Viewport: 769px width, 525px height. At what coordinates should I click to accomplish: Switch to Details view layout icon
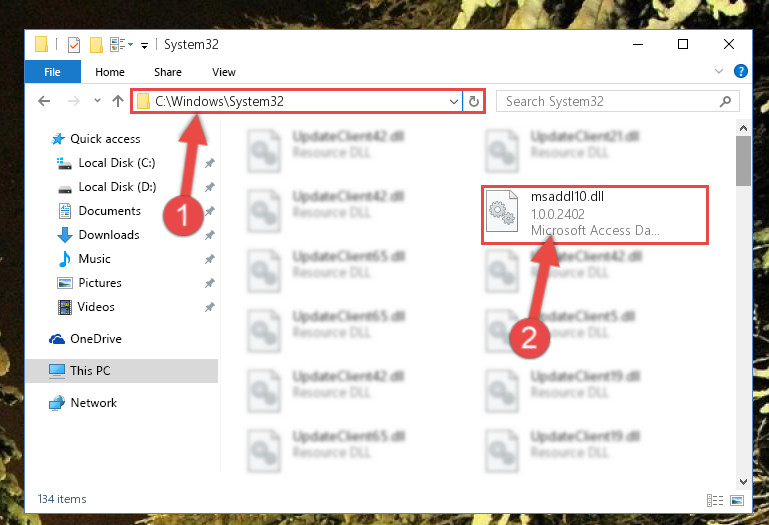pyautogui.click(x=715, y=500)
